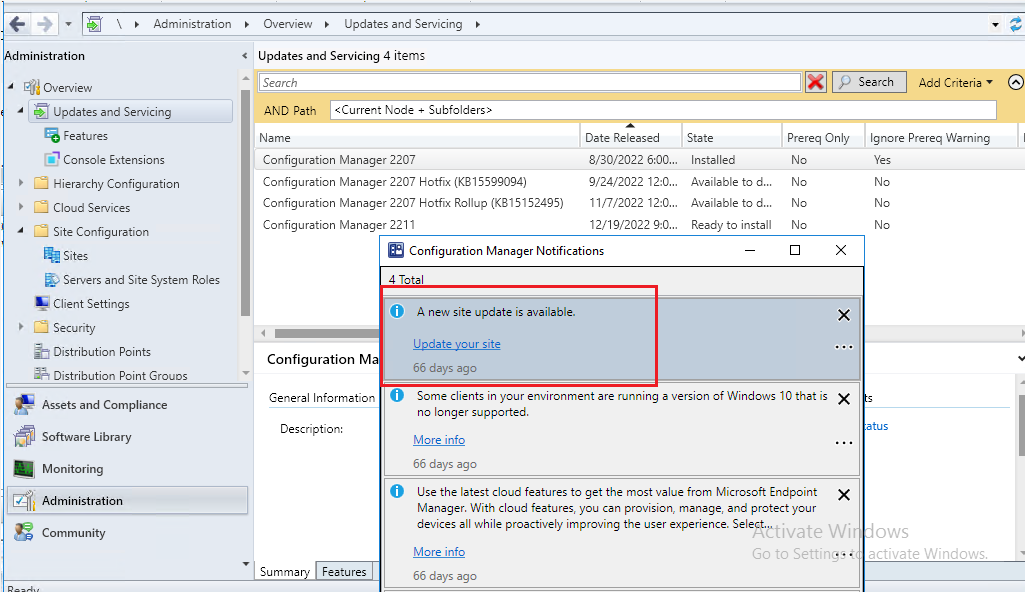Click Overview in the breadcrumb bar
The height and width of the screenshot is (592, 1025).
pyautogui.click(x=287, y=23)
